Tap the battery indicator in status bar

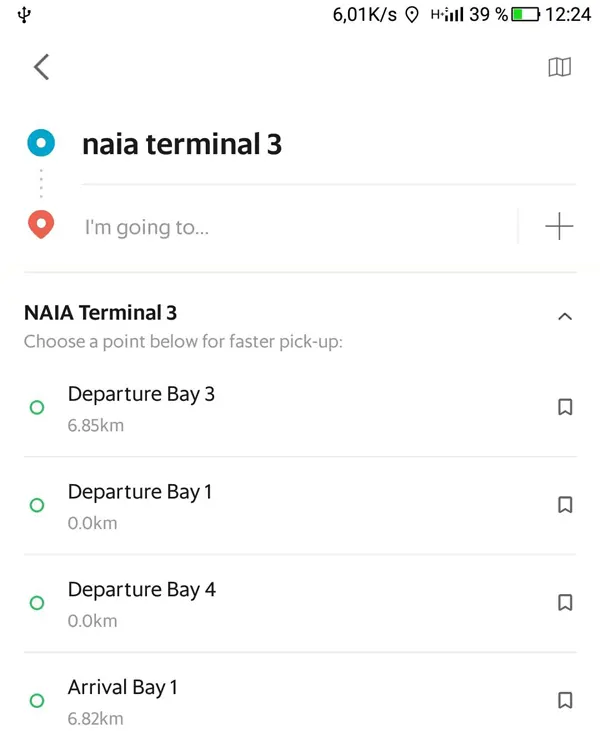525,14
